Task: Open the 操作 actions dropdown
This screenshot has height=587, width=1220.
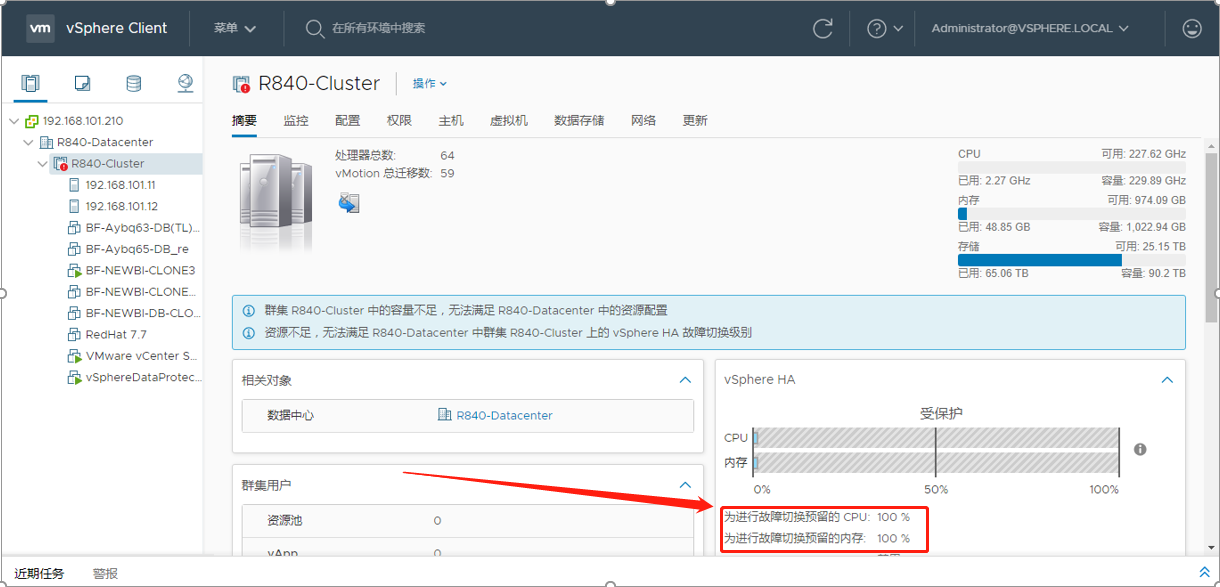Action: click(x=430, y=84)
